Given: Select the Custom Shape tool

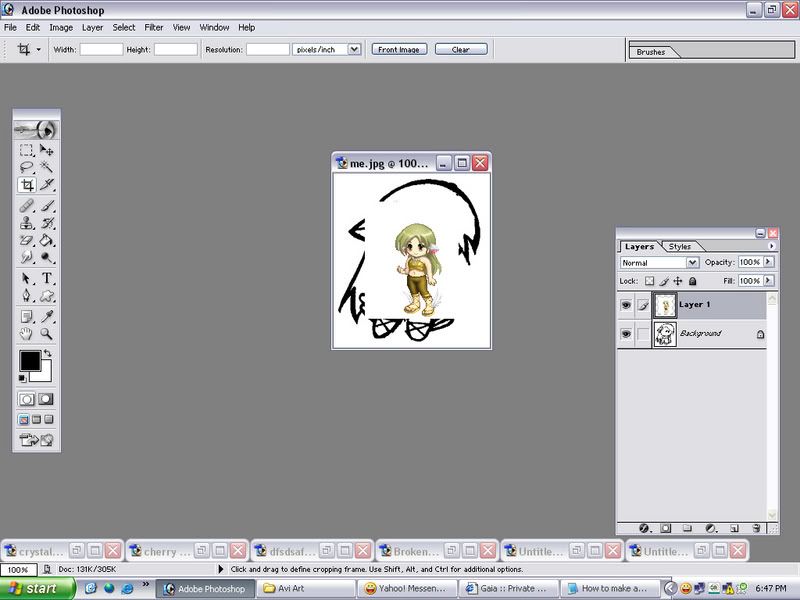Looking at the screenshot, I should pos(46,295).
